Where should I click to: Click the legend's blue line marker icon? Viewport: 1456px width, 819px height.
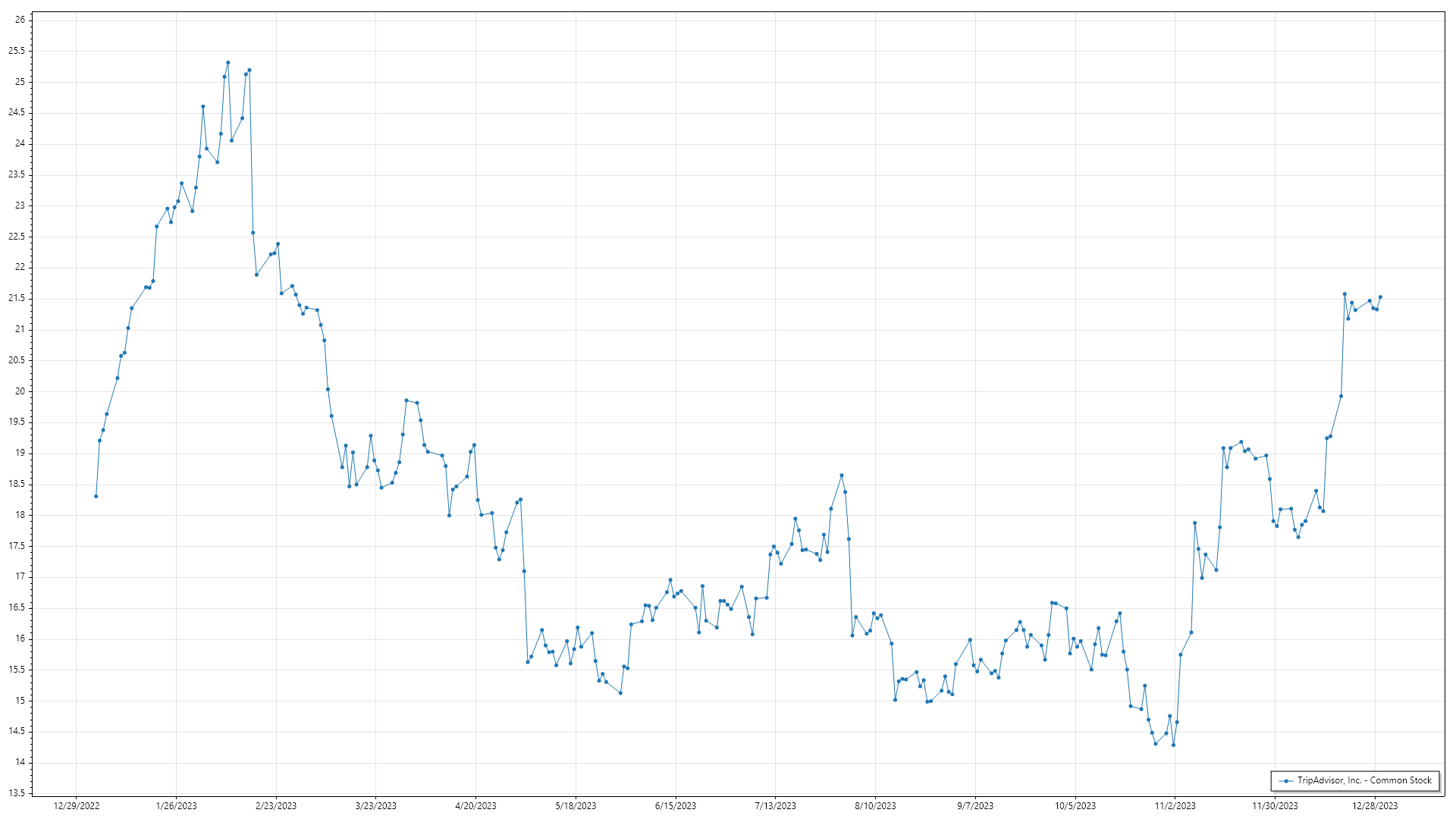[1286, 780]
